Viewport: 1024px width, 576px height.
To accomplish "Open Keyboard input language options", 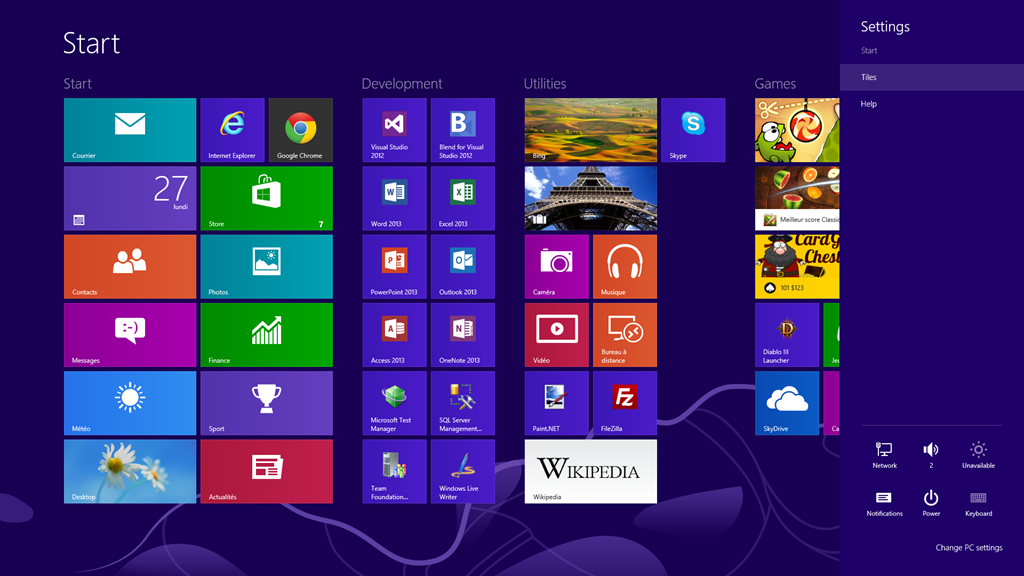I will pyautogui.click(x=978, y=503).
